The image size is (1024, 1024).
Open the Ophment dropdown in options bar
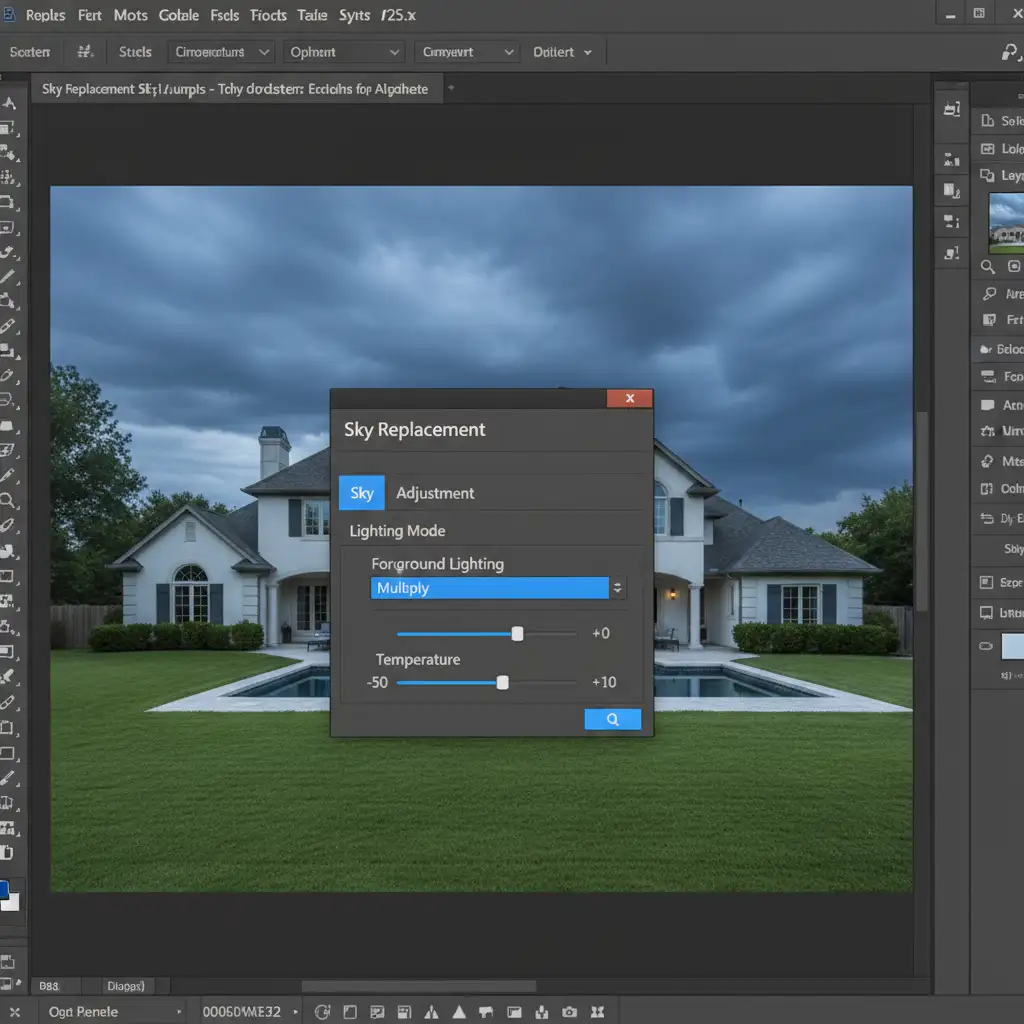pos(343,52)
